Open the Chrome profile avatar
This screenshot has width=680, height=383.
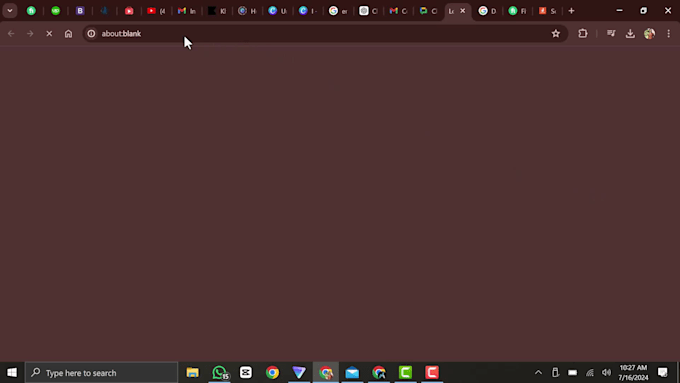click(x=649, y=33)
